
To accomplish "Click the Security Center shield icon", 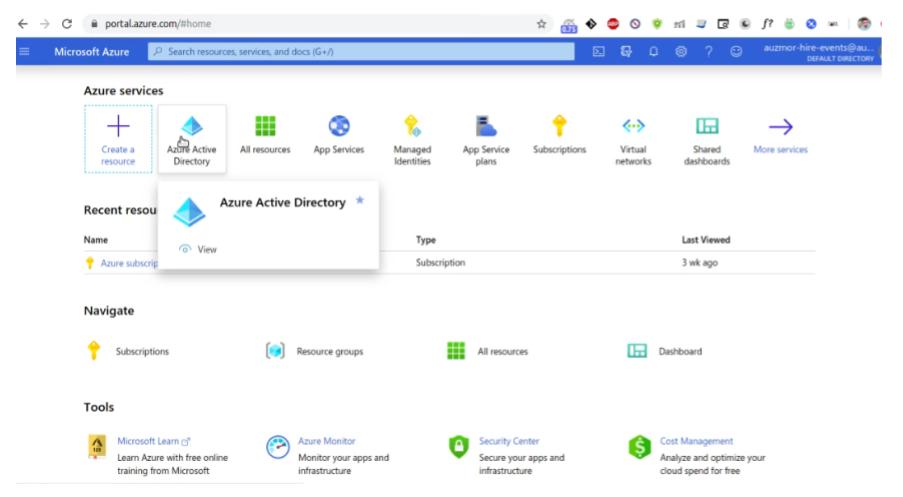I will pyautogui.click(x=459, y=446).
